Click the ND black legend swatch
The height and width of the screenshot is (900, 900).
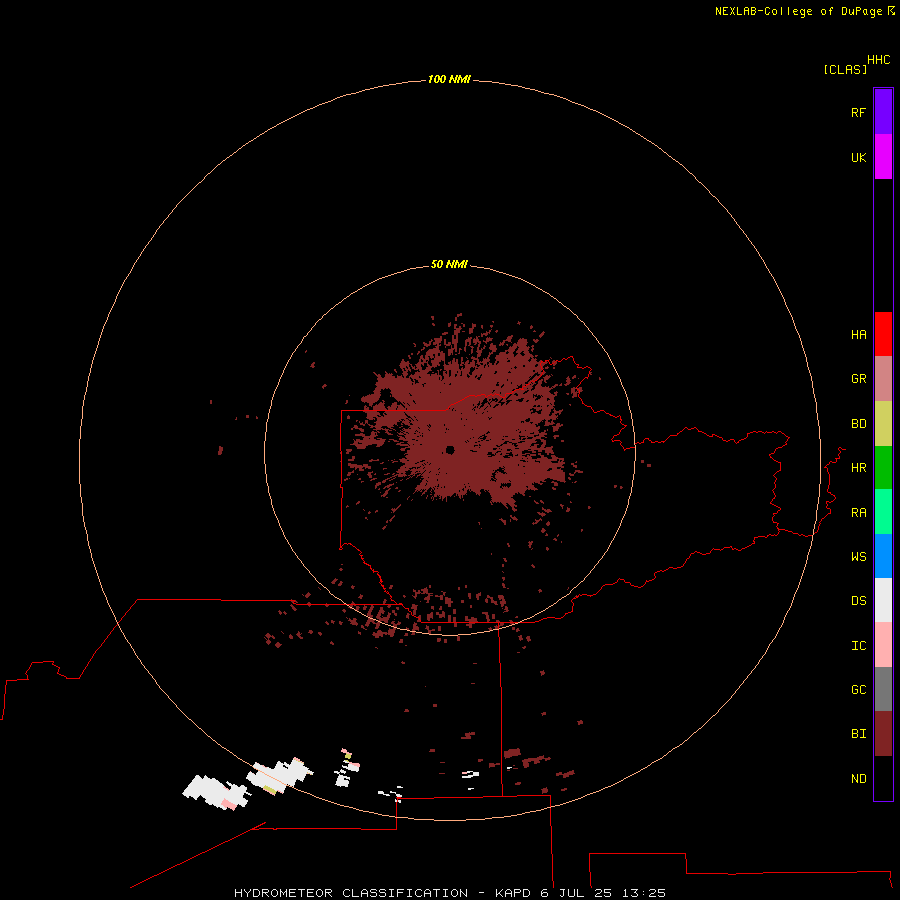coord(883,778)
